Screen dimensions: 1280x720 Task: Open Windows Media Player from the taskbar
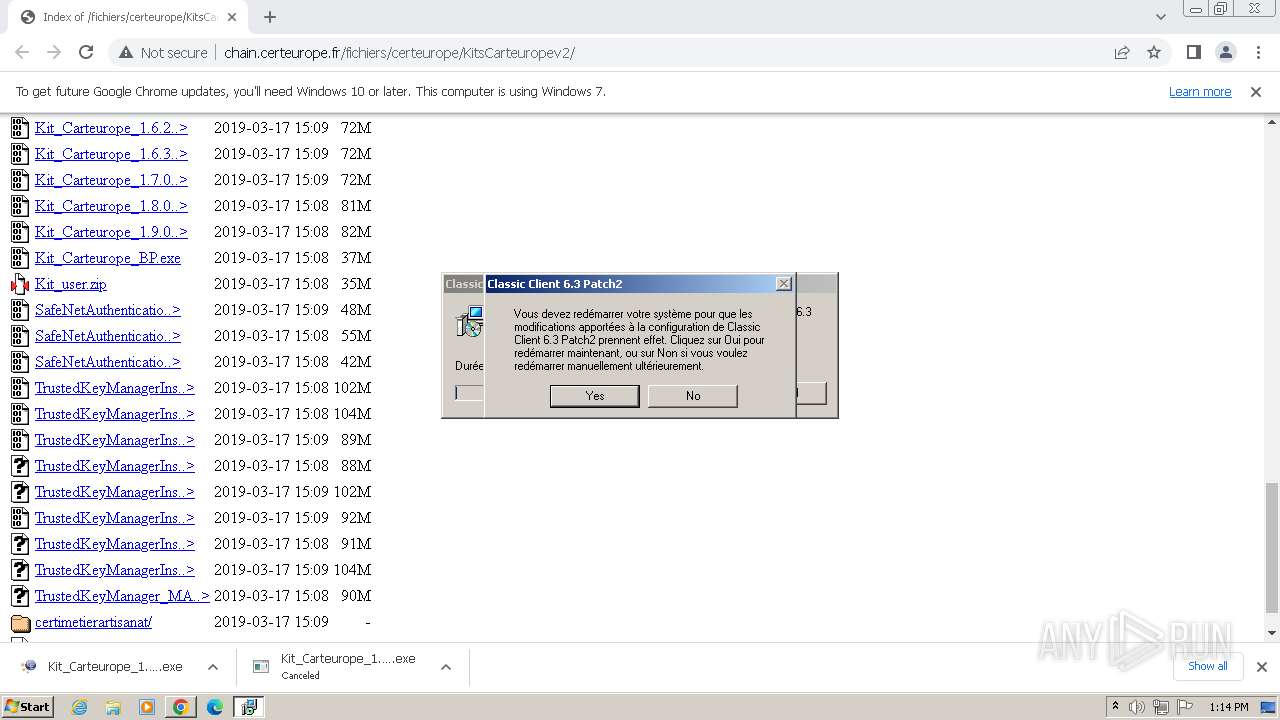(x=147, y=707)
